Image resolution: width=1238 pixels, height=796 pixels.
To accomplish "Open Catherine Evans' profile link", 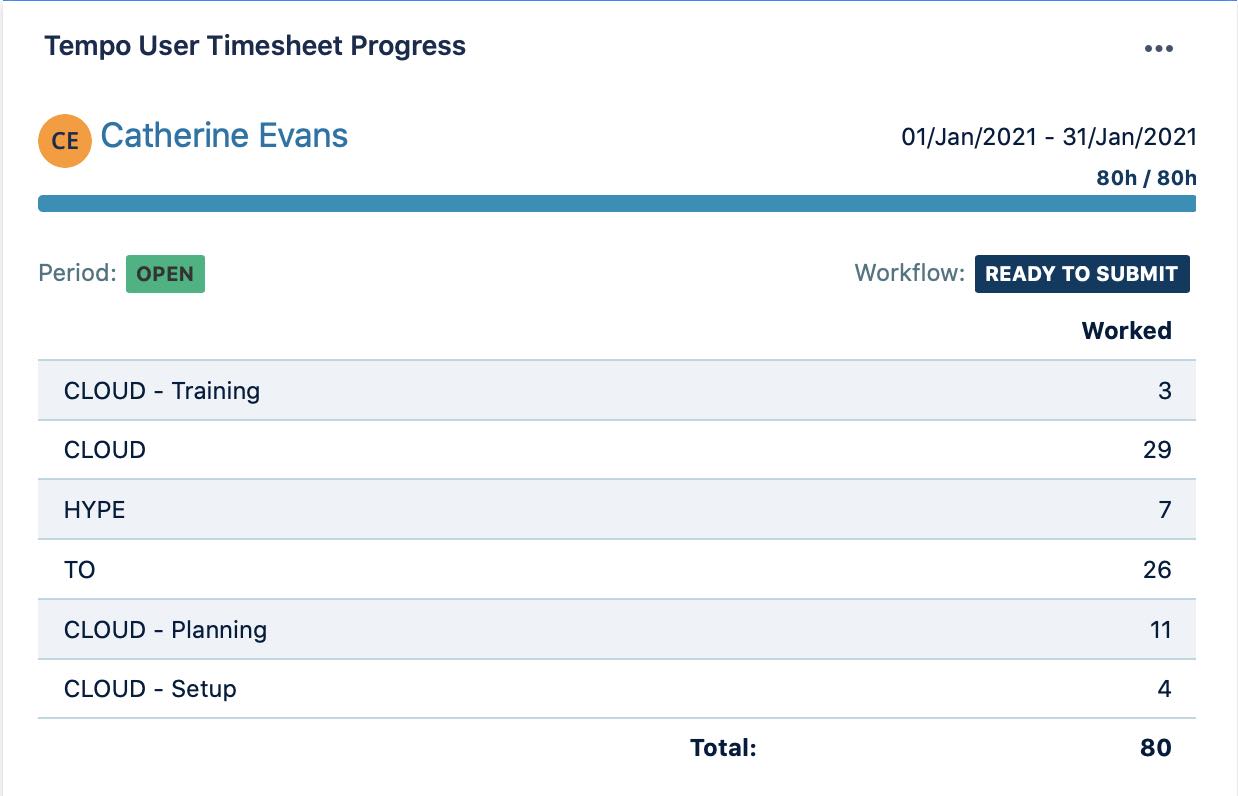I will [x=225, y=135].
